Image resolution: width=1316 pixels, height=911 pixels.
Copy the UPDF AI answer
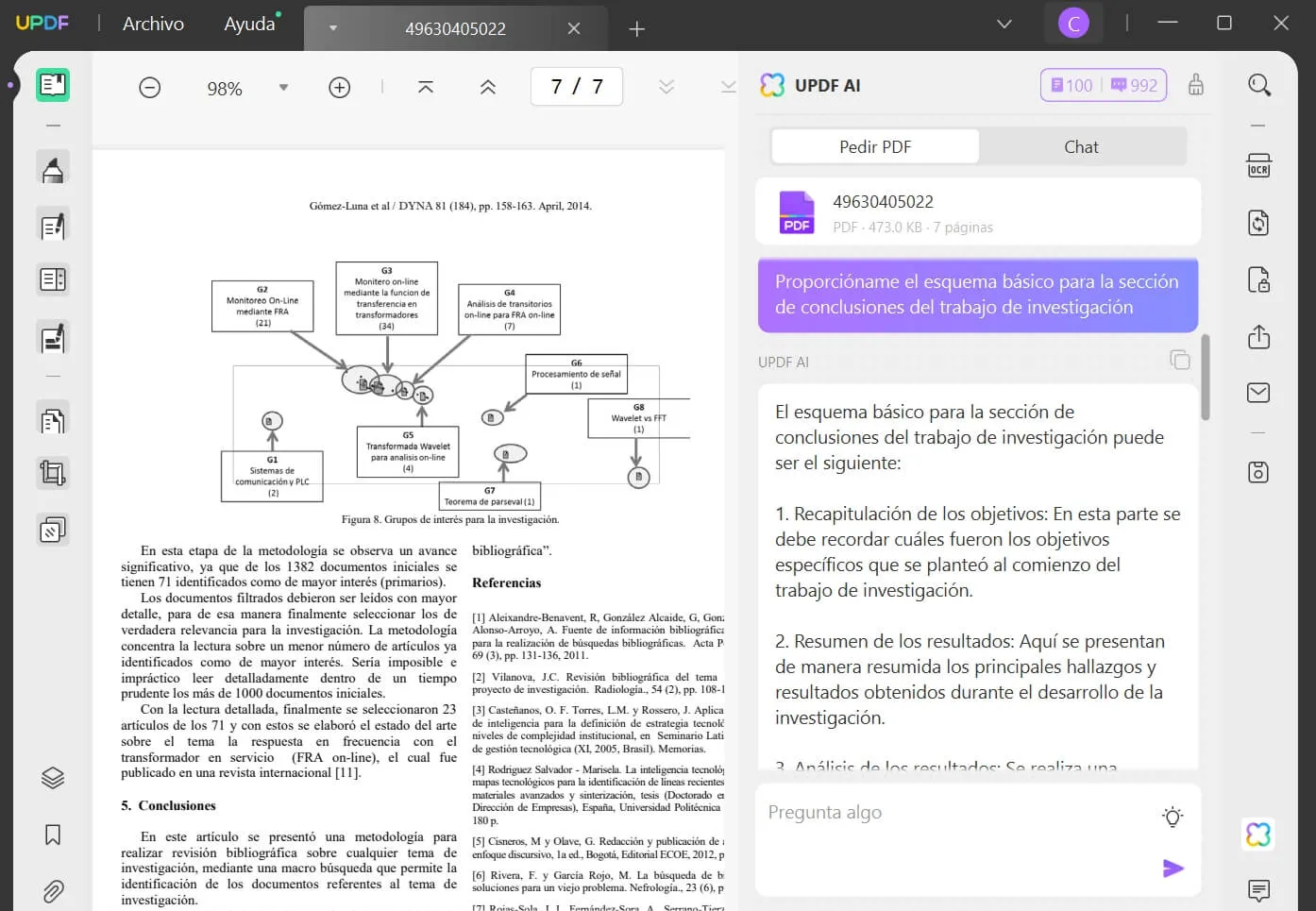pyautogui.click(x=1180, y=360)
